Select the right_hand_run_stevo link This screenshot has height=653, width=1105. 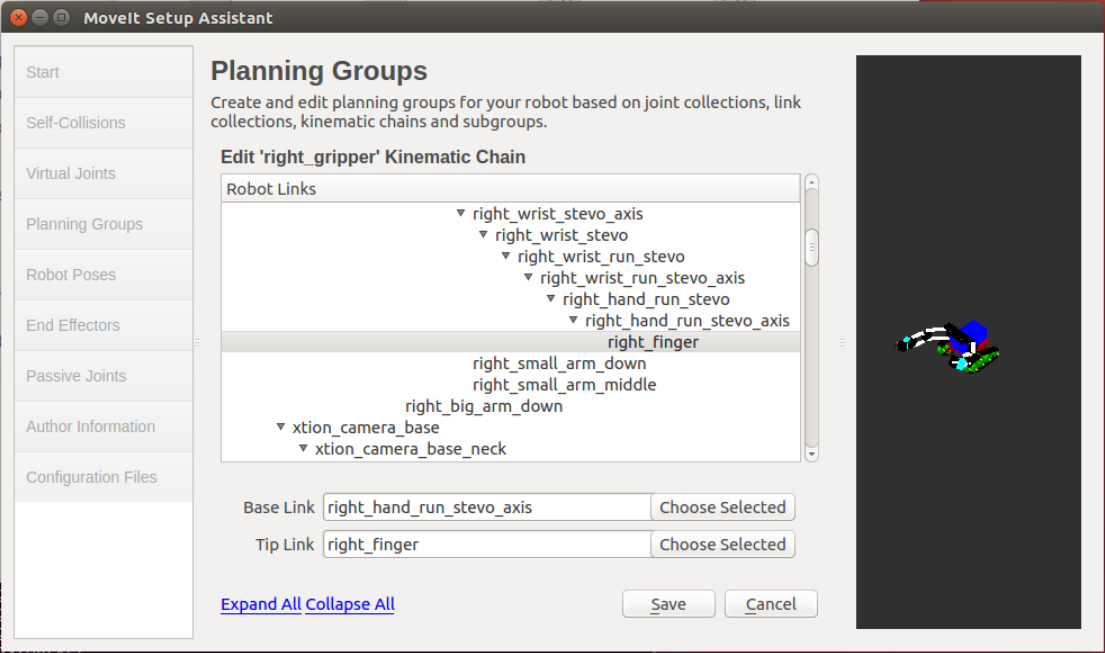[x=646, y=299]
